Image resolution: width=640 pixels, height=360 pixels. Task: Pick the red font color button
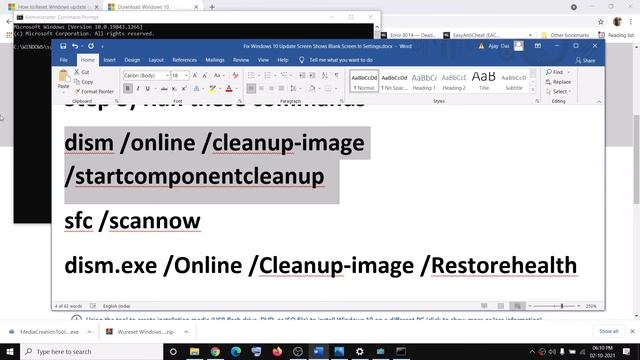coord(229,89)
